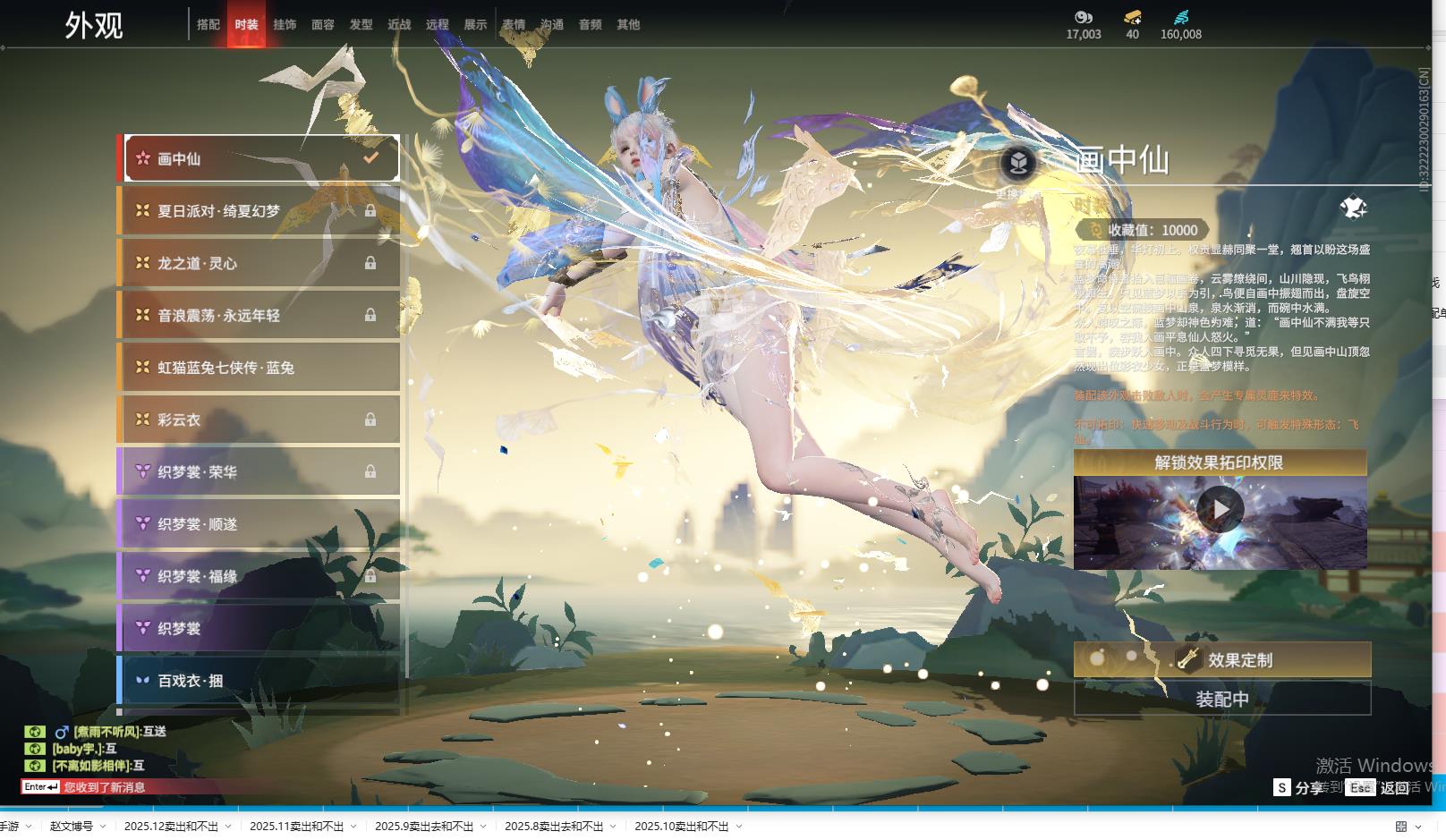
Task: Click chat message from baby宇.
Action: pyautogui.click(x=84, y=749)
